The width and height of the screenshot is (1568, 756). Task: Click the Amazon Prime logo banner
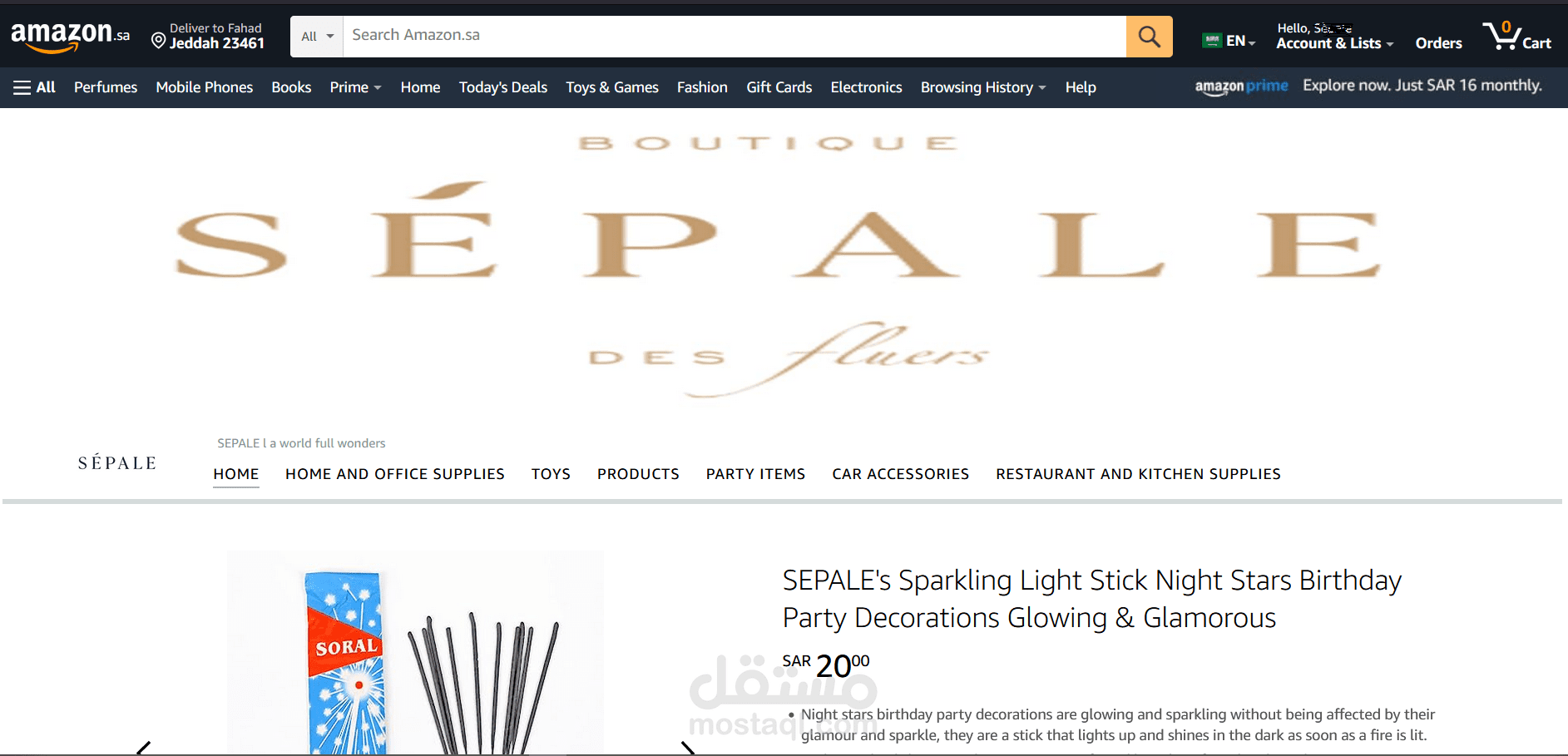tap(1241, 86)
